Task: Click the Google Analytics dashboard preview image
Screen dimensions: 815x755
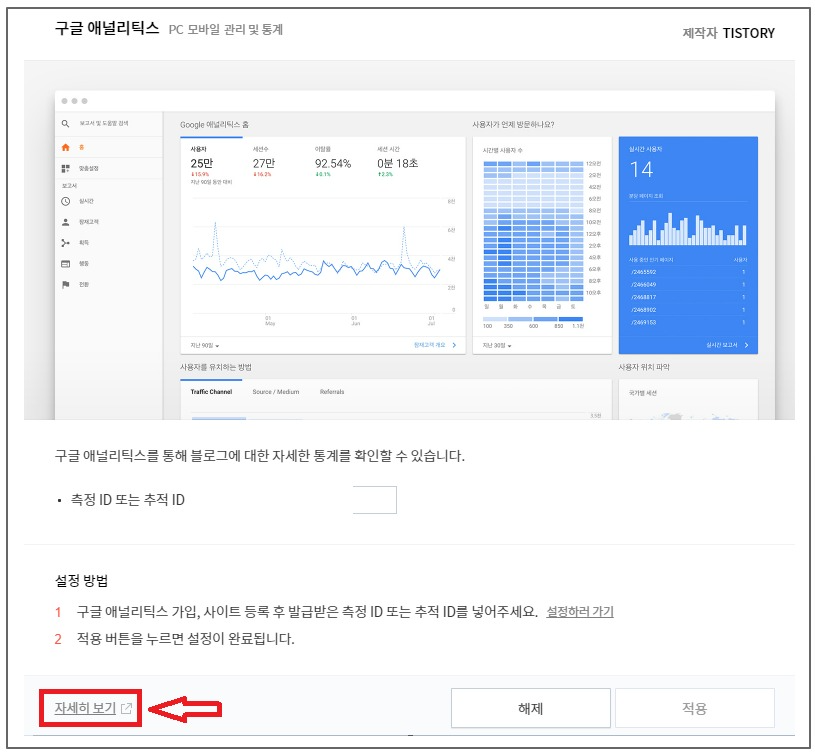Action: (409, 240)
